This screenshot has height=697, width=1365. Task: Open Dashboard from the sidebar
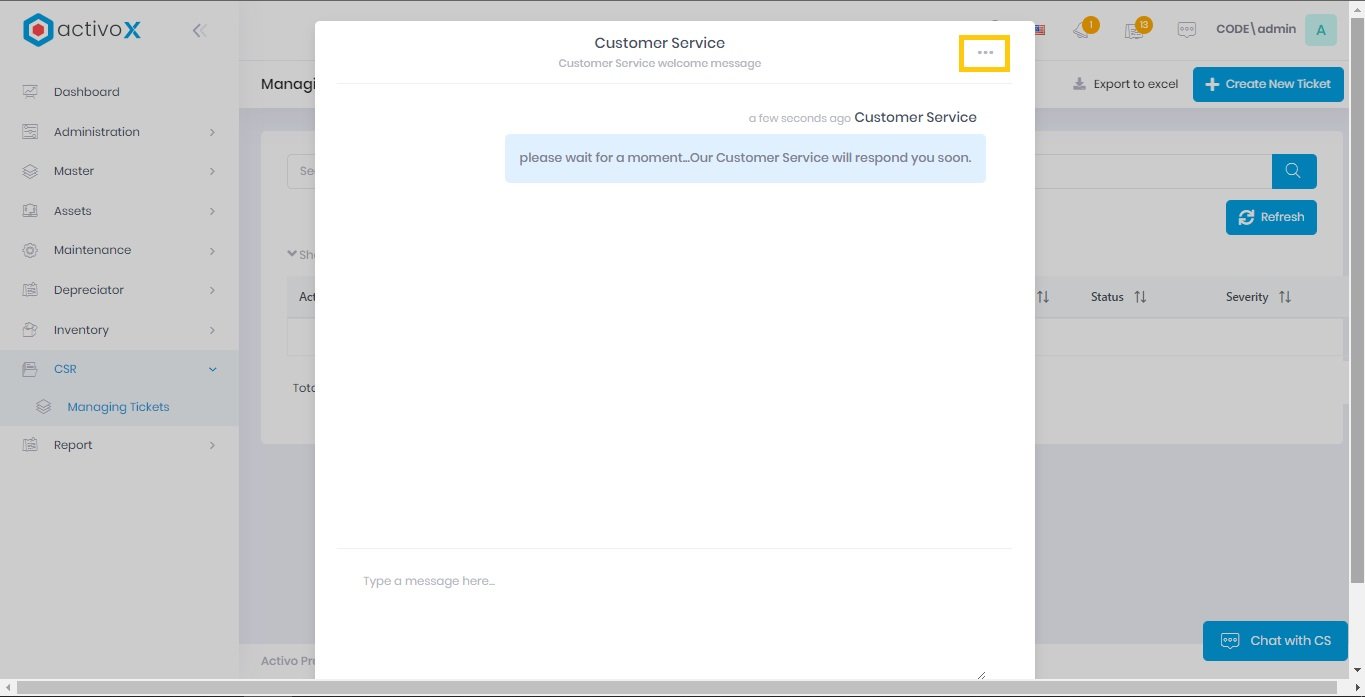pos(86,92)
